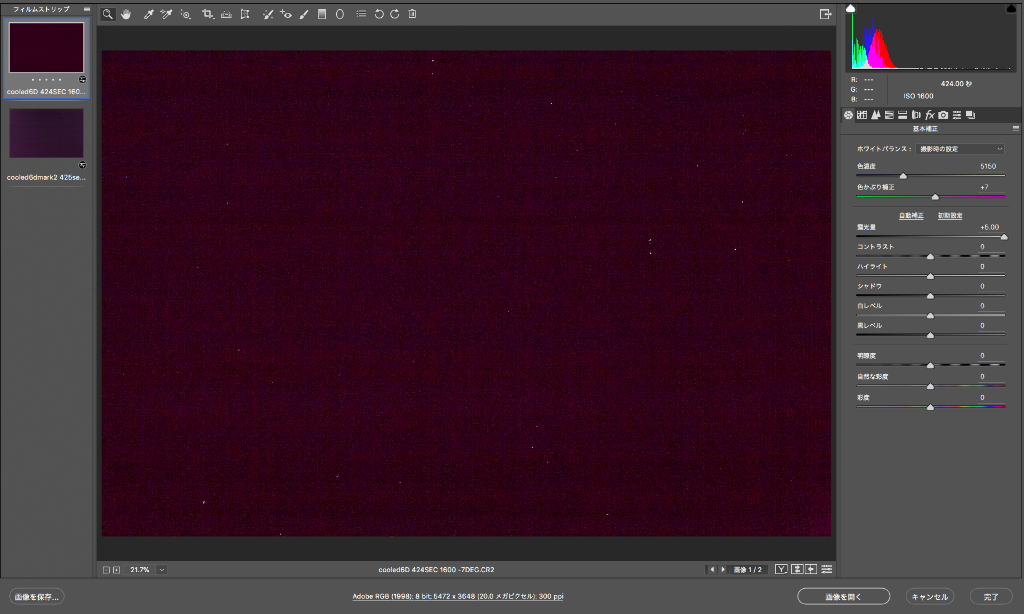Screen dimensions: 1024x614
Task: Switch to the HSL adjustments panel tab
Action: coord(889,115)
